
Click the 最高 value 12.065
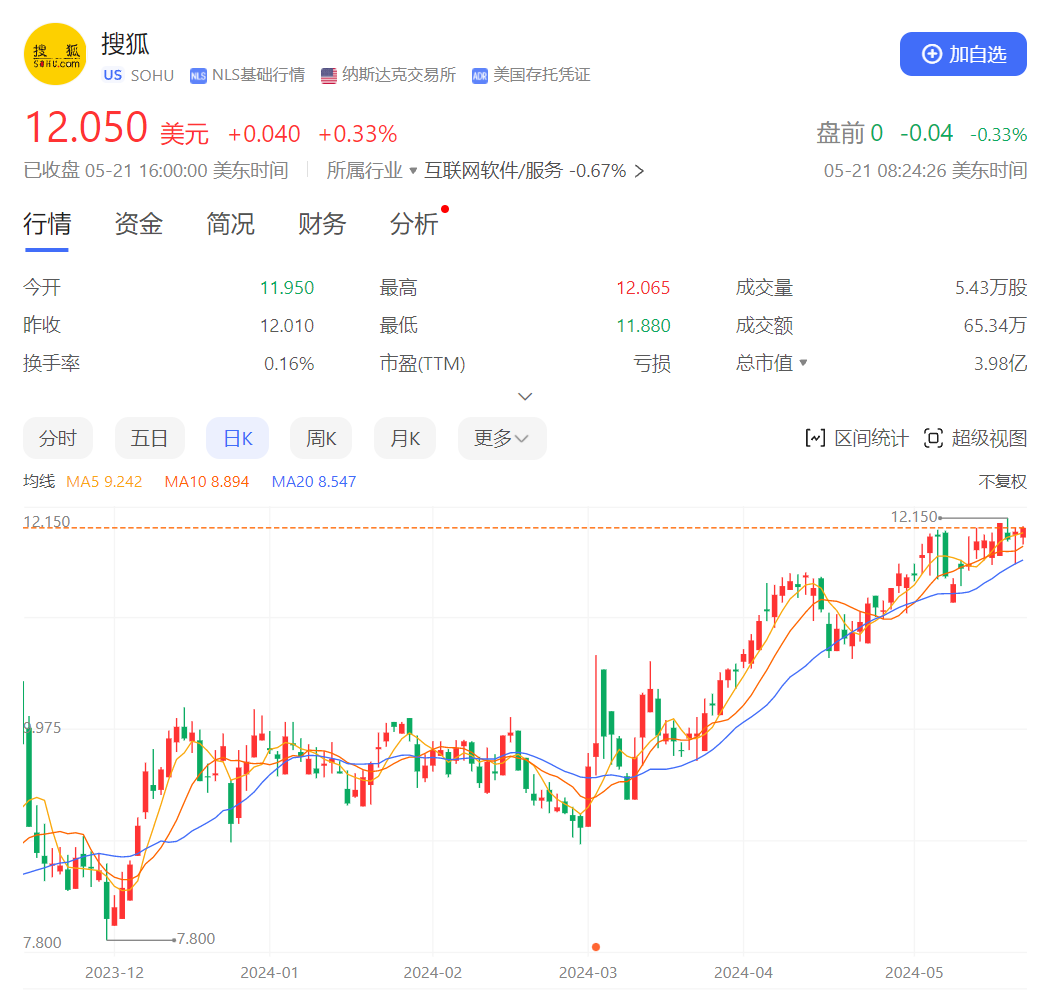(643, 288)
